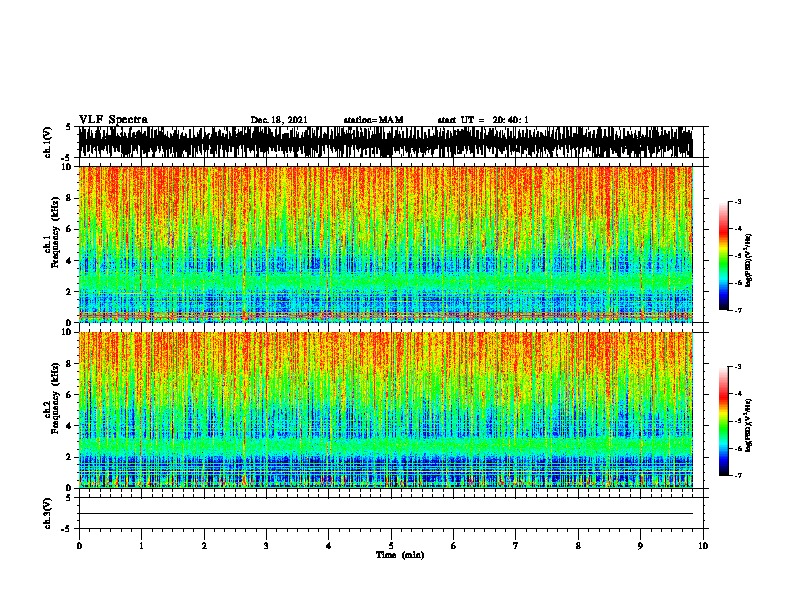Click the ch.2 frequency tick label "2"
Screen dimensions: 792x612
tap(70, 457)
